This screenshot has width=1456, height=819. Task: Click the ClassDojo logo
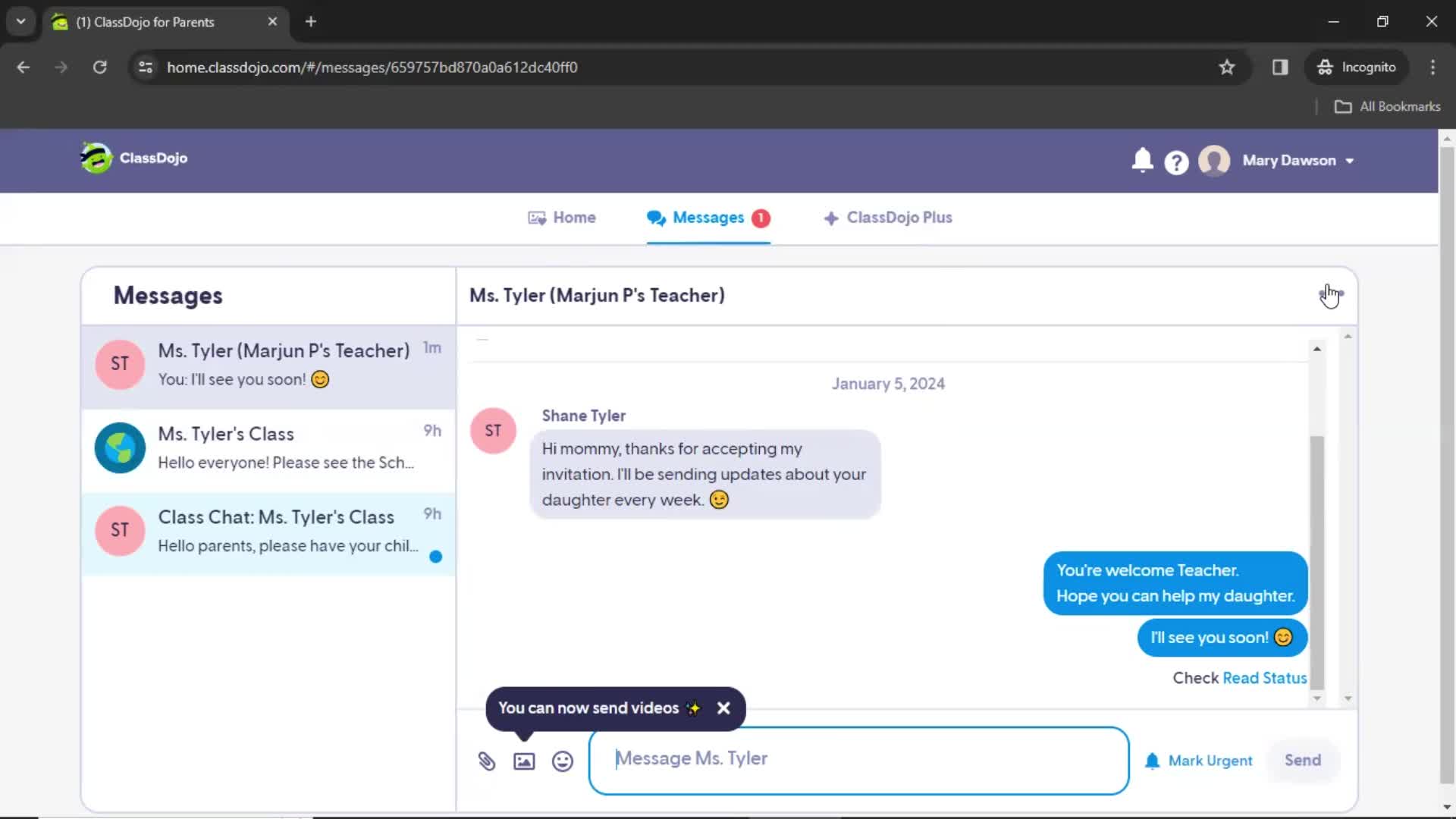134,158
